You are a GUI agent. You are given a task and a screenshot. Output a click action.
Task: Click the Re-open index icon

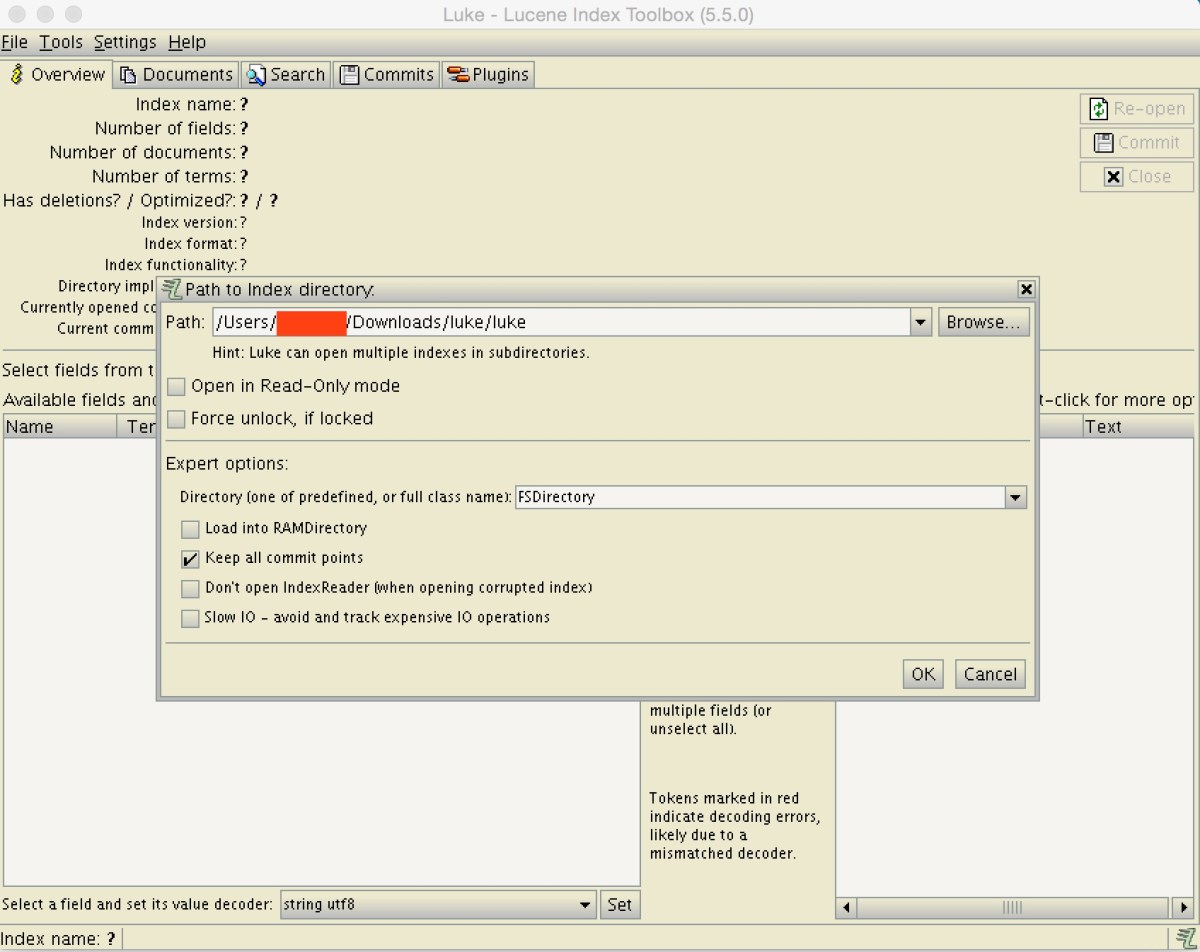point(1099,109)
